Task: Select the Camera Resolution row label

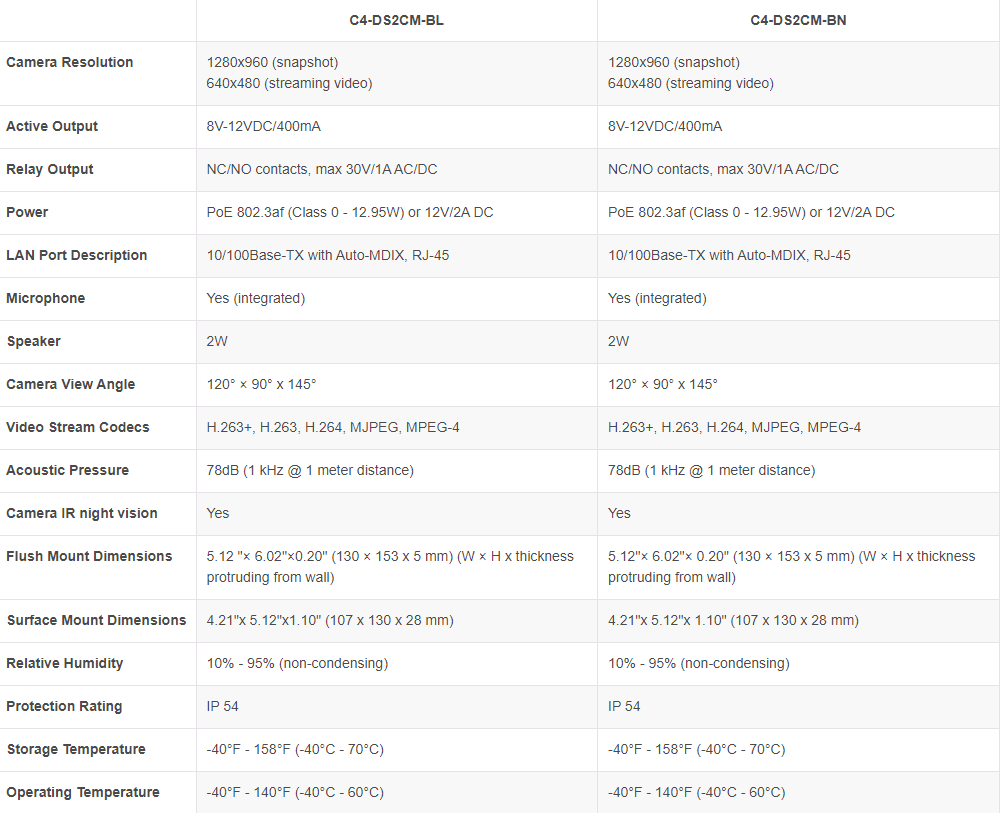Action: point(70,62)
